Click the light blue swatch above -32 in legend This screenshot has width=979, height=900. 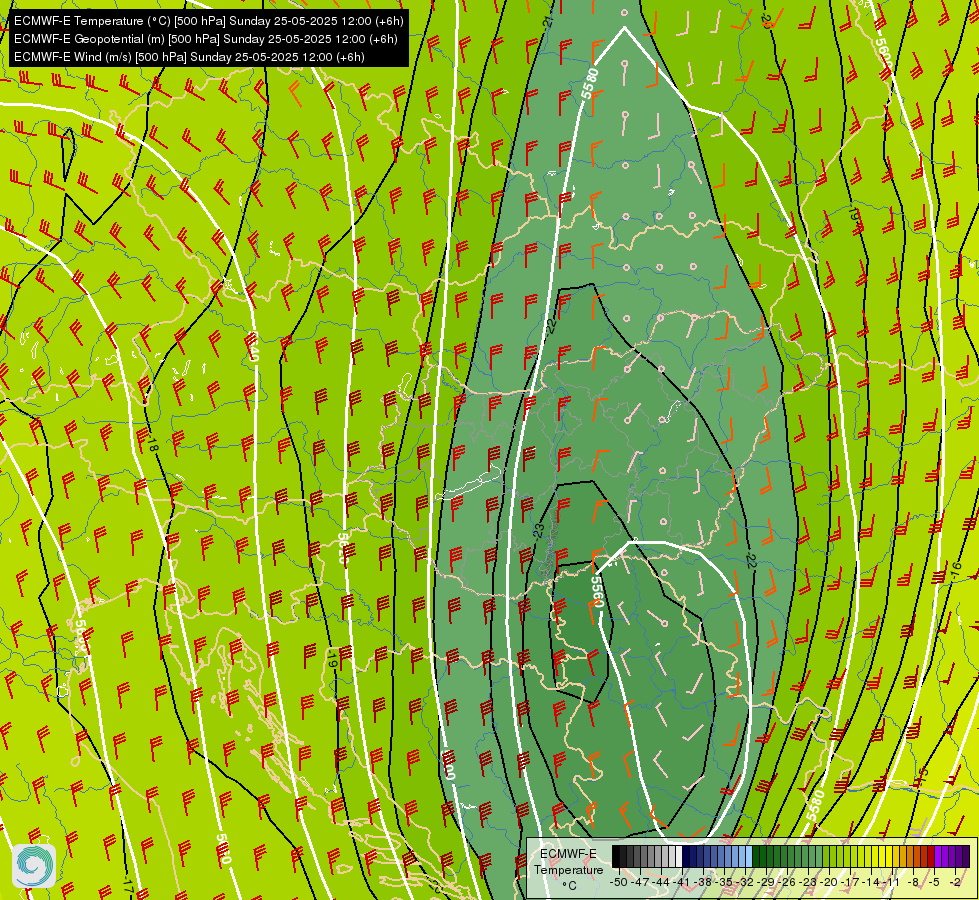[749, 856]
